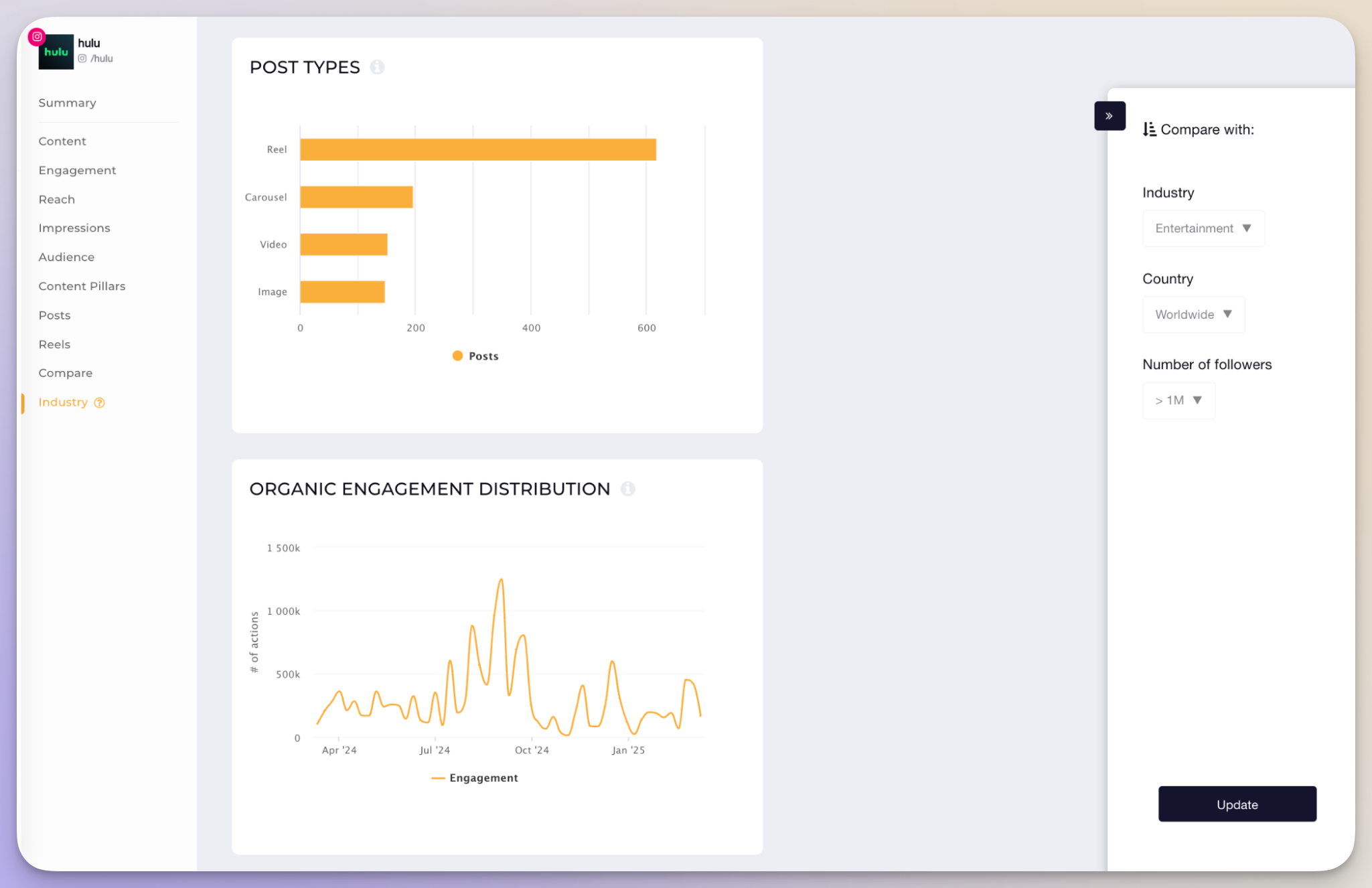Viewport: 1372px width, 888px height.
Task: Click info icon next to Organic Engagement Distribution
Action: tap(628, 489)
